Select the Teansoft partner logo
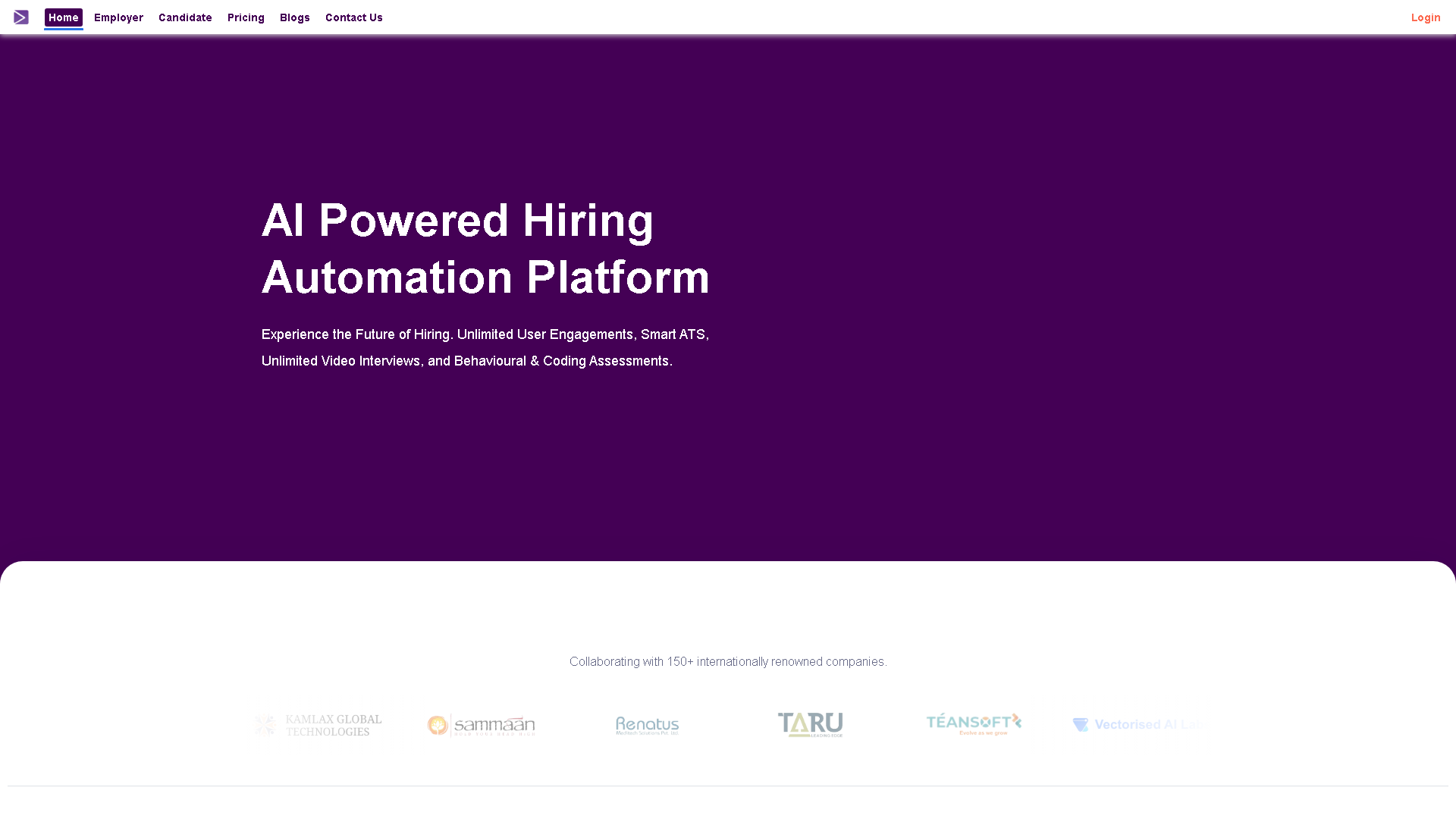1456x819 pixels. (x=974, y=724)
